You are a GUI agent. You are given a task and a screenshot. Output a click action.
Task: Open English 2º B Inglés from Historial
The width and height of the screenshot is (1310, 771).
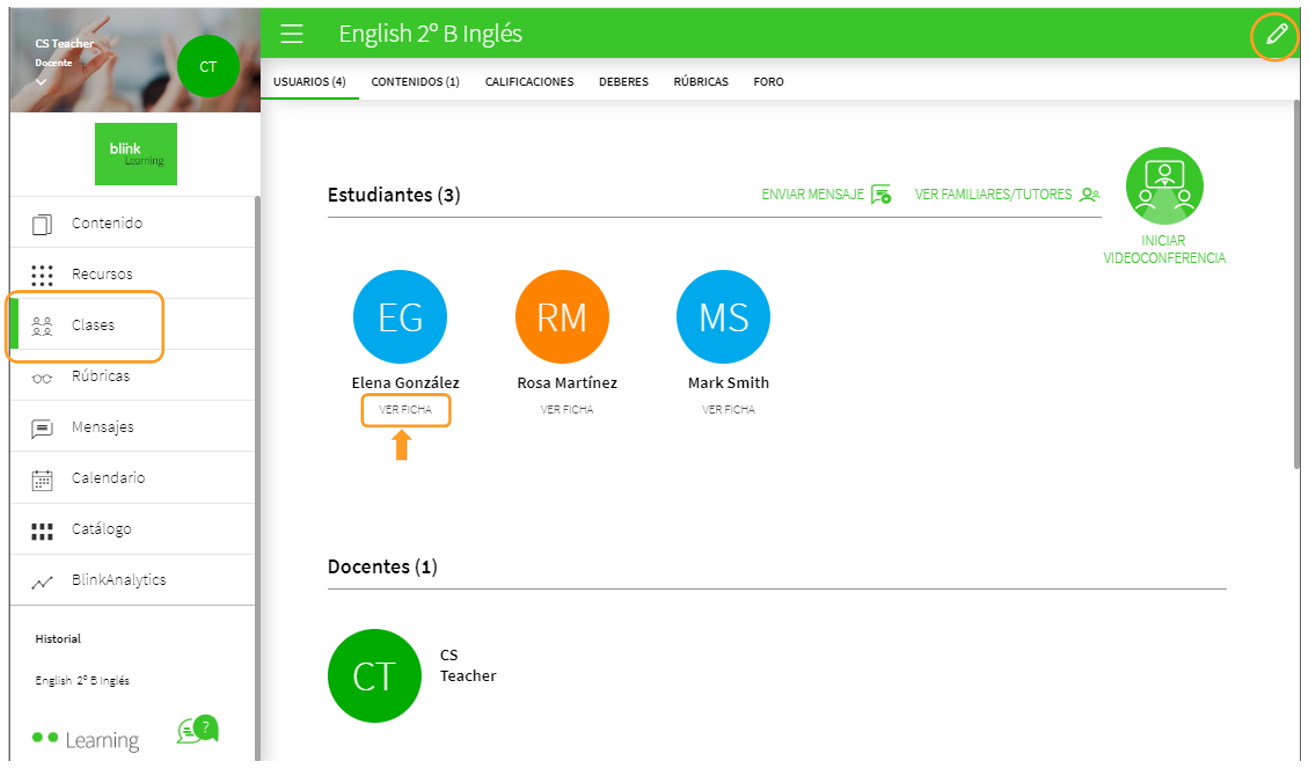tap(82, 681)
